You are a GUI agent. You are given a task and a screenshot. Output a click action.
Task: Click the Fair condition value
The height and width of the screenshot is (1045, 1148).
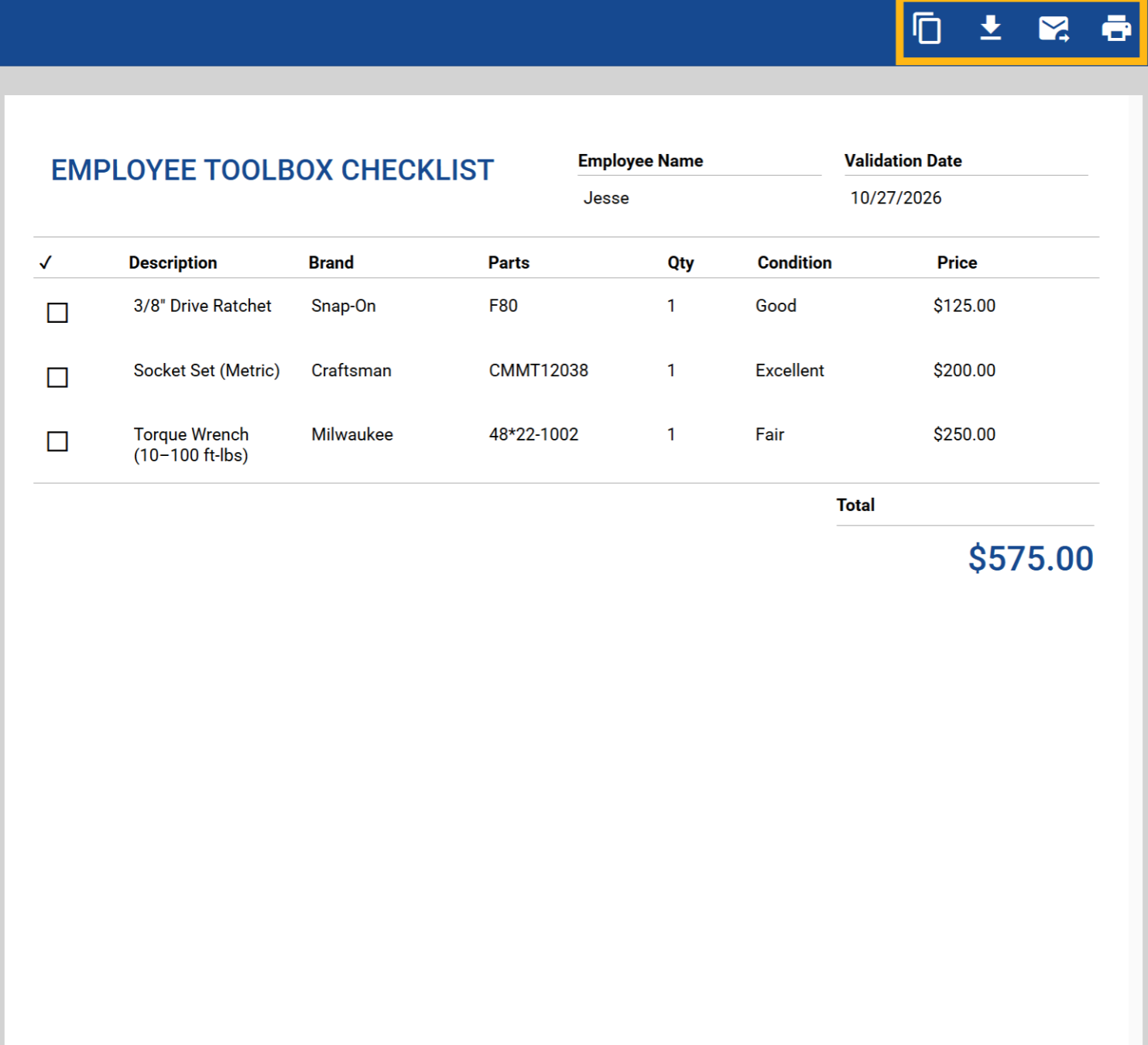pos(769,435)
